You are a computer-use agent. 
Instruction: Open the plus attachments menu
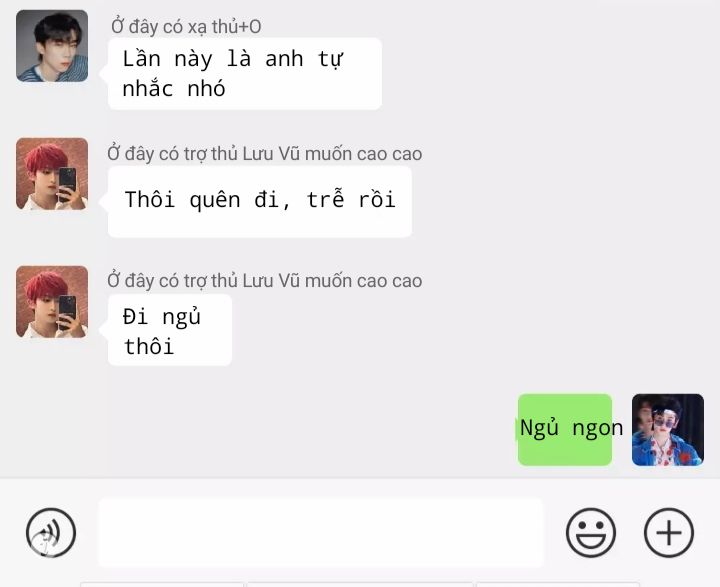point(669,533)
